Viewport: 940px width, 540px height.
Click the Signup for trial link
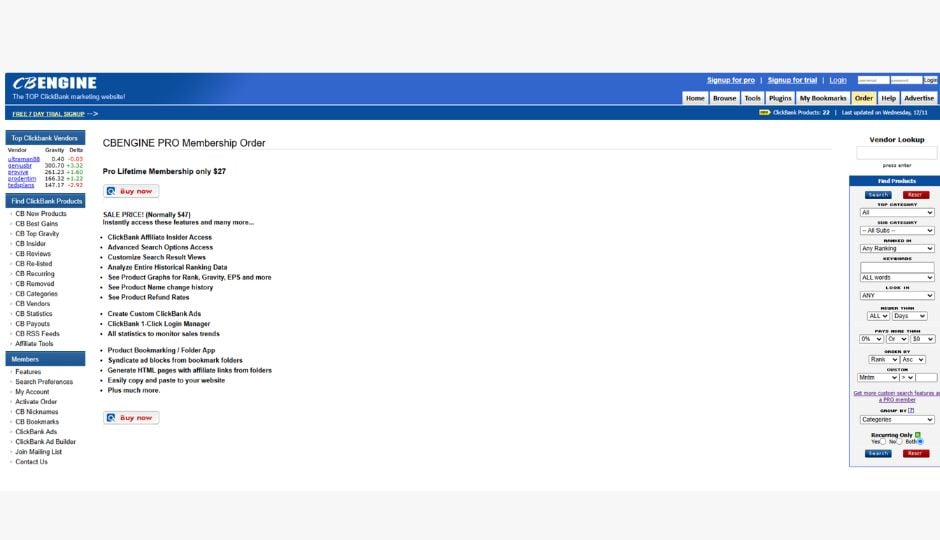click(x=792, y=80)
